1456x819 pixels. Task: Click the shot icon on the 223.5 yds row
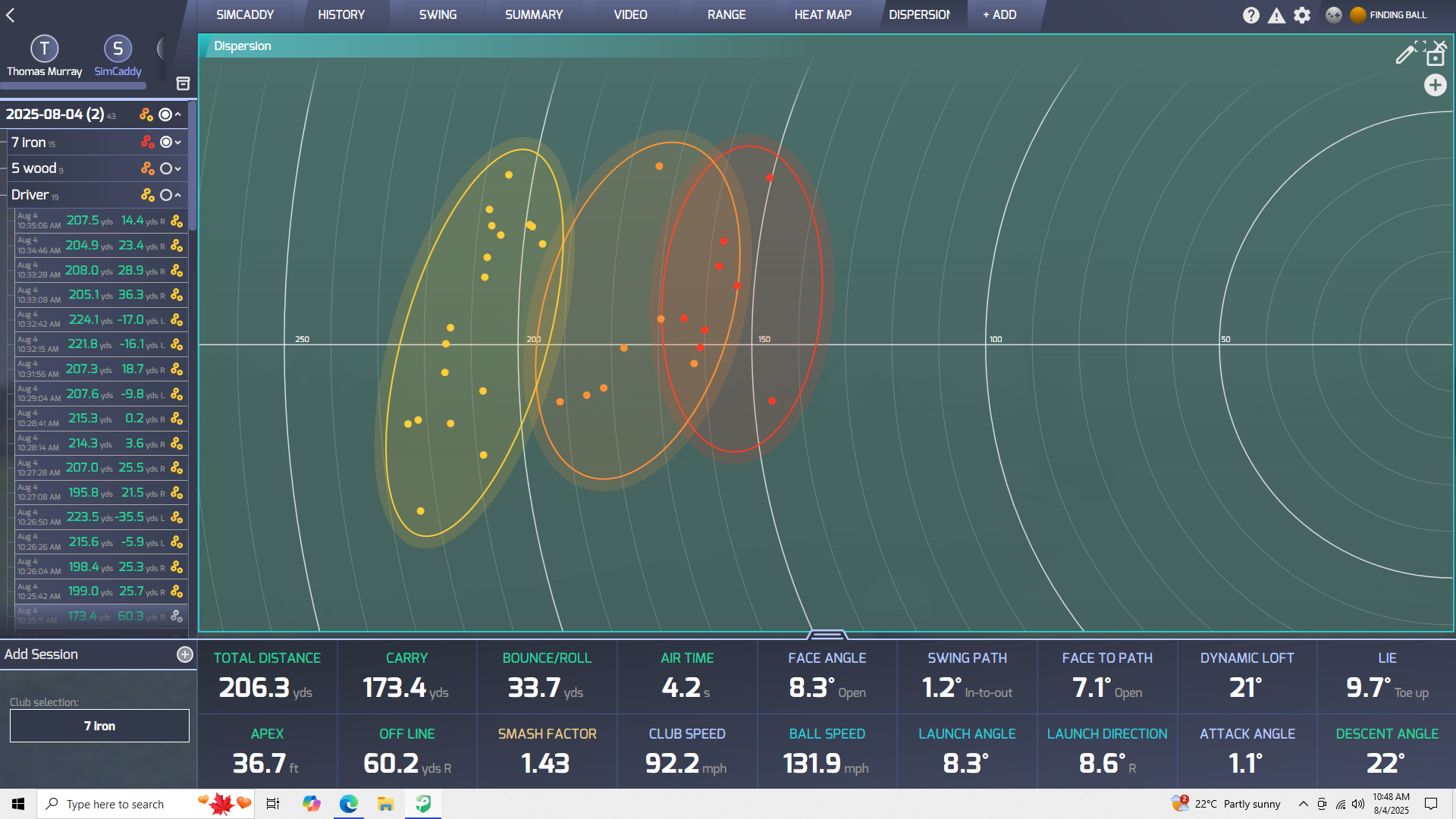[177, 517]
